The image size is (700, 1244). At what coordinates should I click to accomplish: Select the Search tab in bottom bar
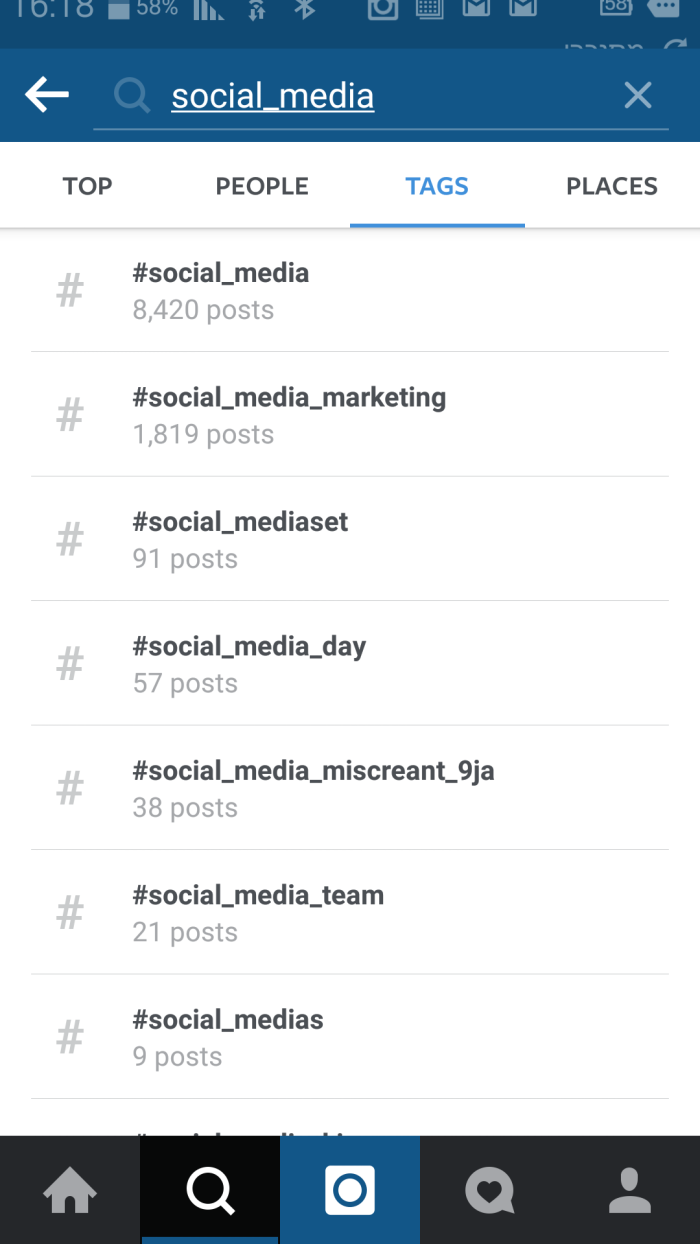[x=210, y=1190]
